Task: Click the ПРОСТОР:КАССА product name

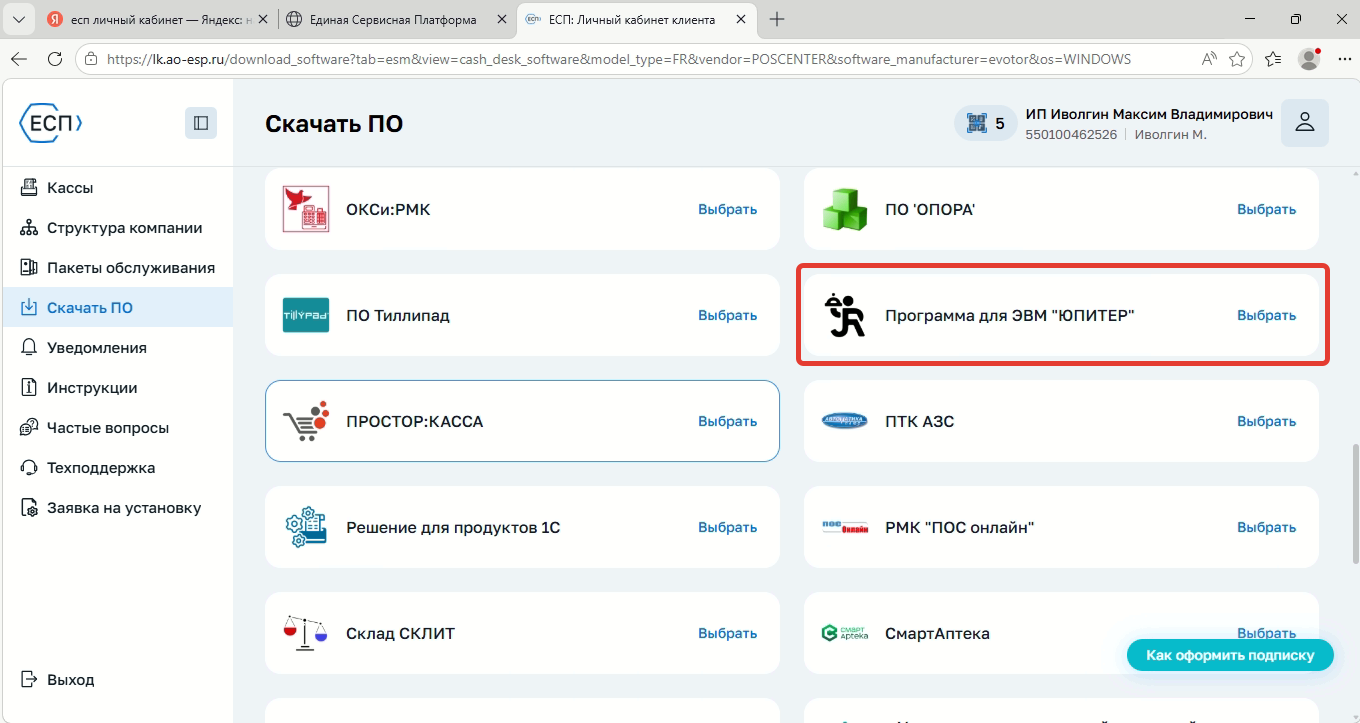Action: click(x=415, y=421)
